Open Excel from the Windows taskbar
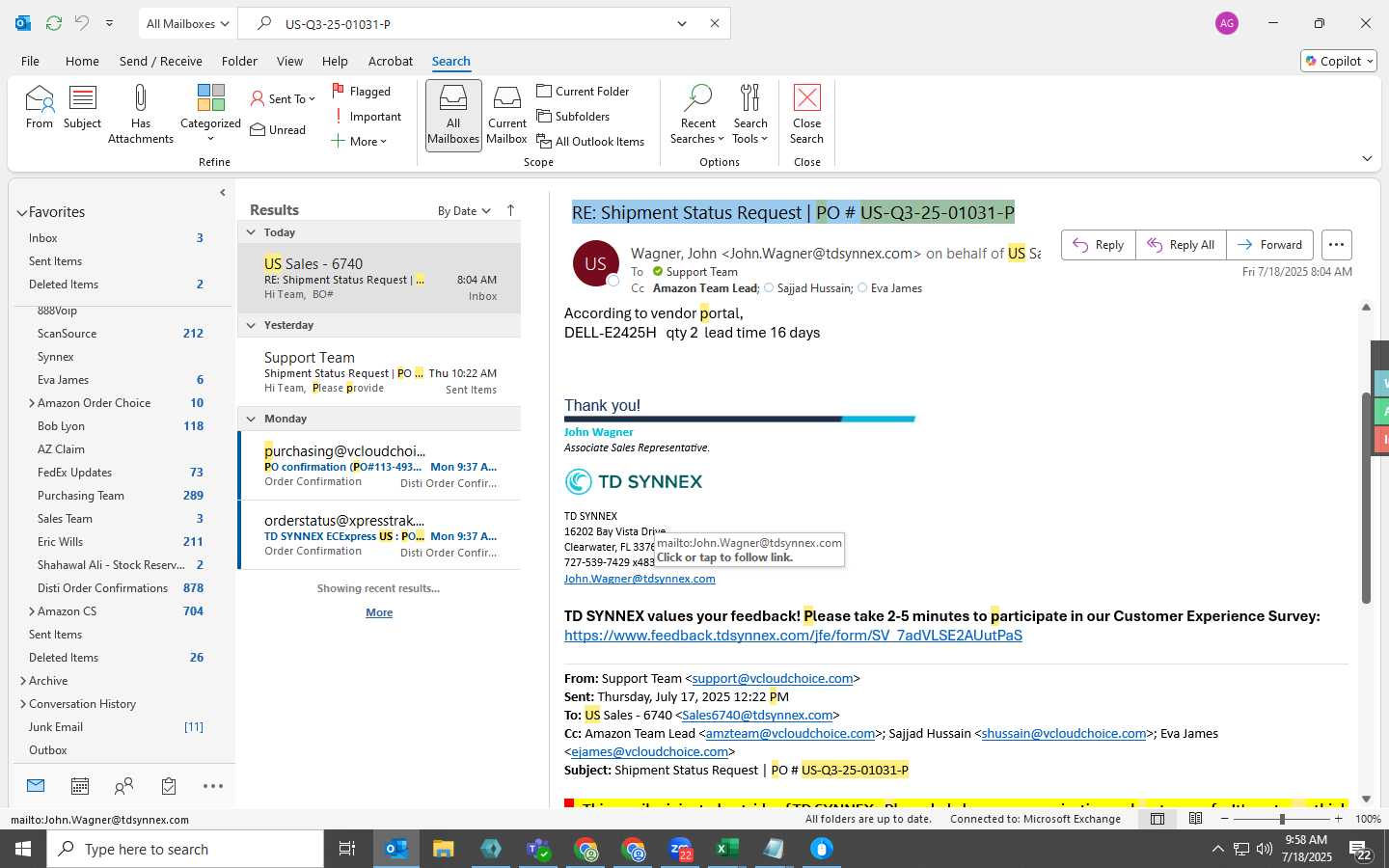This screenshot has width=1389, height=868. click(x=726, y=849)
